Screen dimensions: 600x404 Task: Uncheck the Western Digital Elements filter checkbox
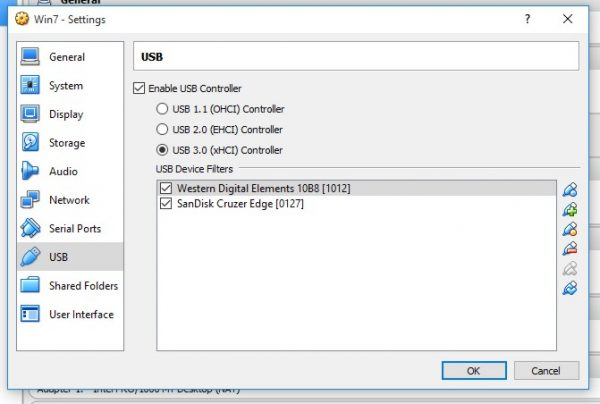[x=166, y=188]
